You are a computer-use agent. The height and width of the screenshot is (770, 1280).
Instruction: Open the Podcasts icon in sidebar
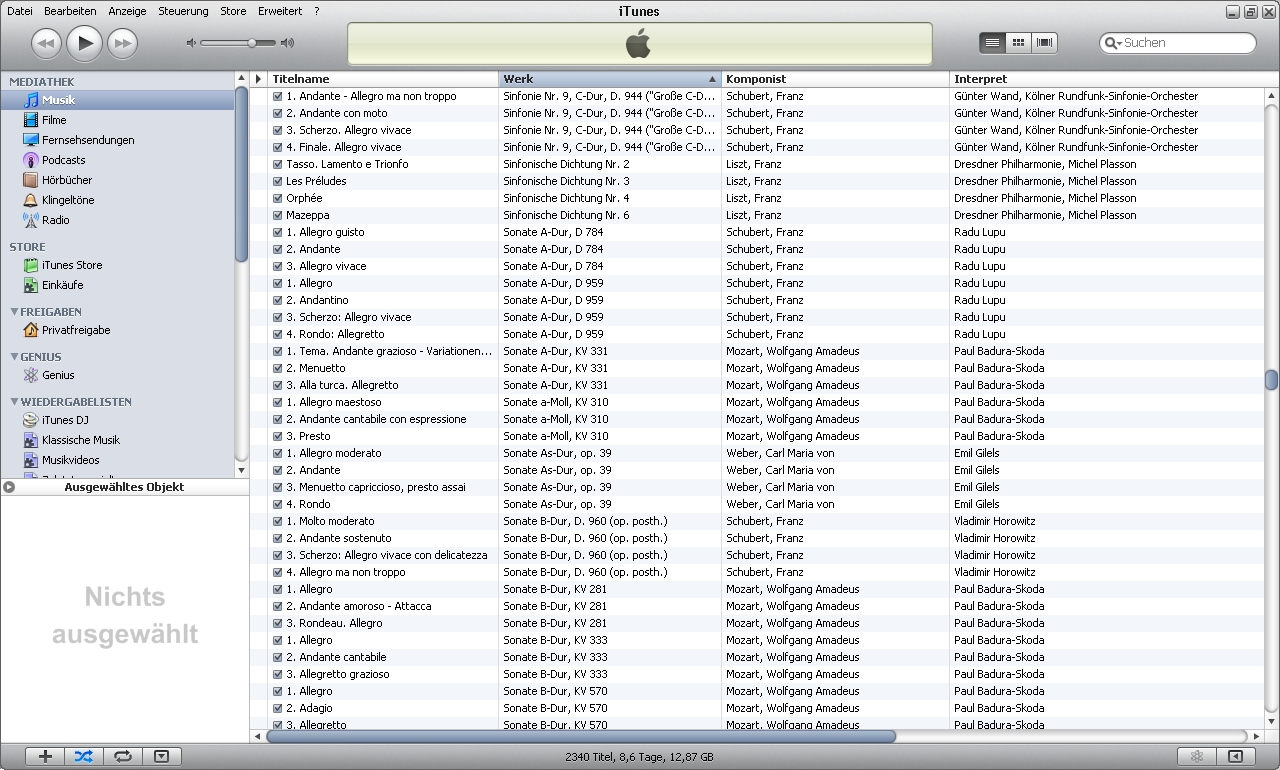click(31, 160)
